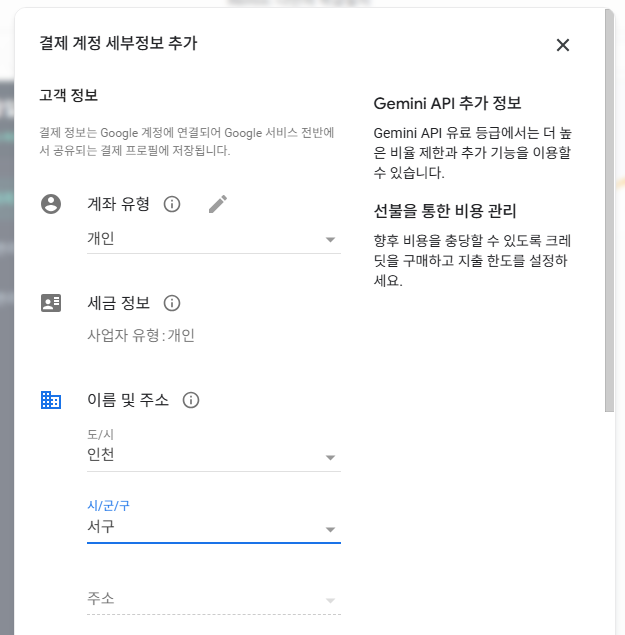Viewport: 625px width, 635px height.
Task: Open the 계좌 유형 dropdown showing 개인
Action: coord(214,239)
